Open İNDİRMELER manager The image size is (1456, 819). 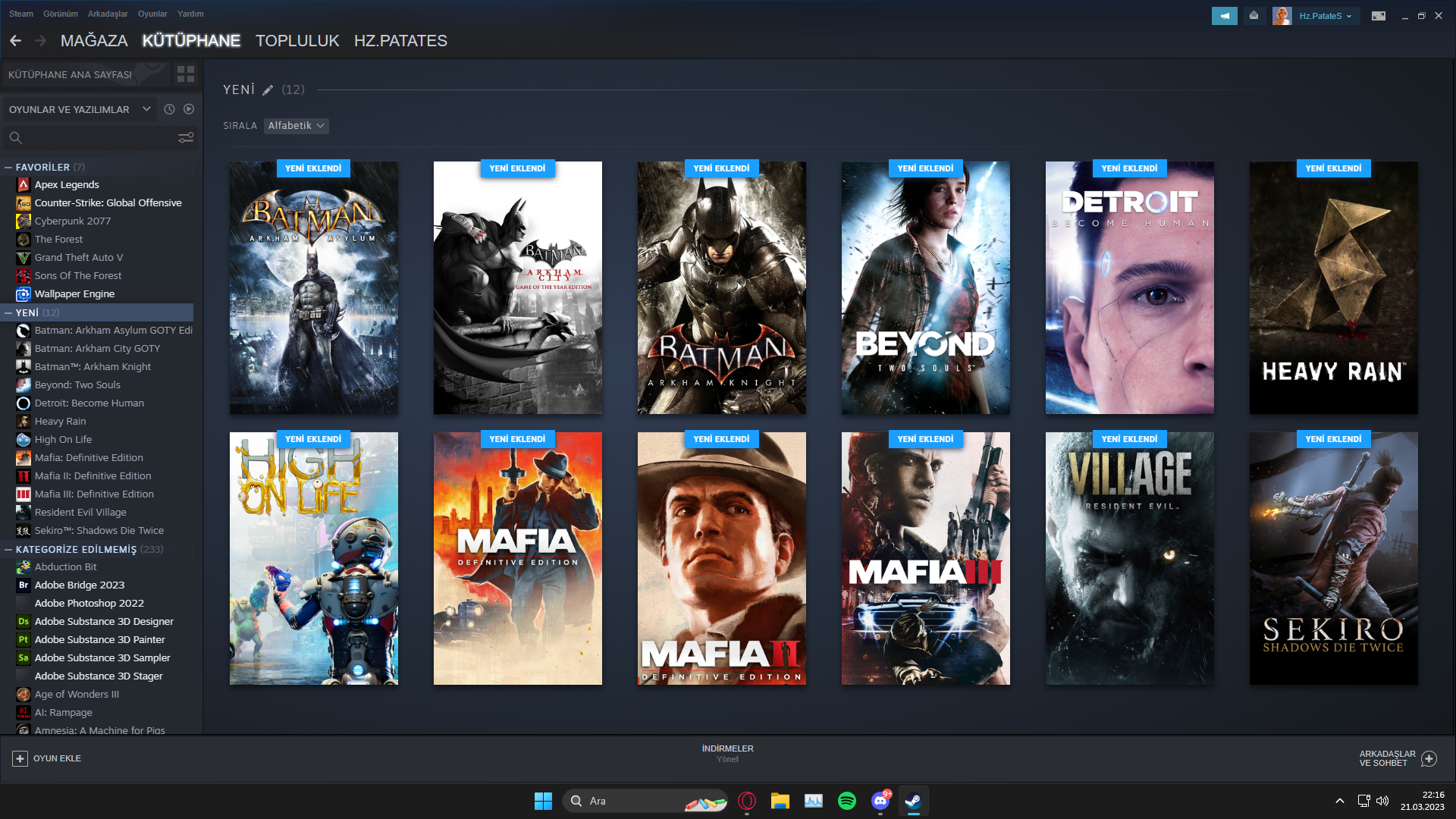pos(727,753)
